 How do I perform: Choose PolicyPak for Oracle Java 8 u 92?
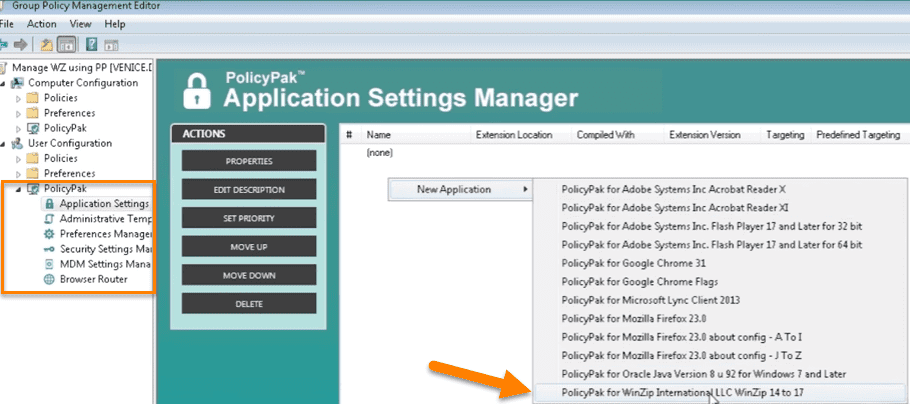click(718, 374)
